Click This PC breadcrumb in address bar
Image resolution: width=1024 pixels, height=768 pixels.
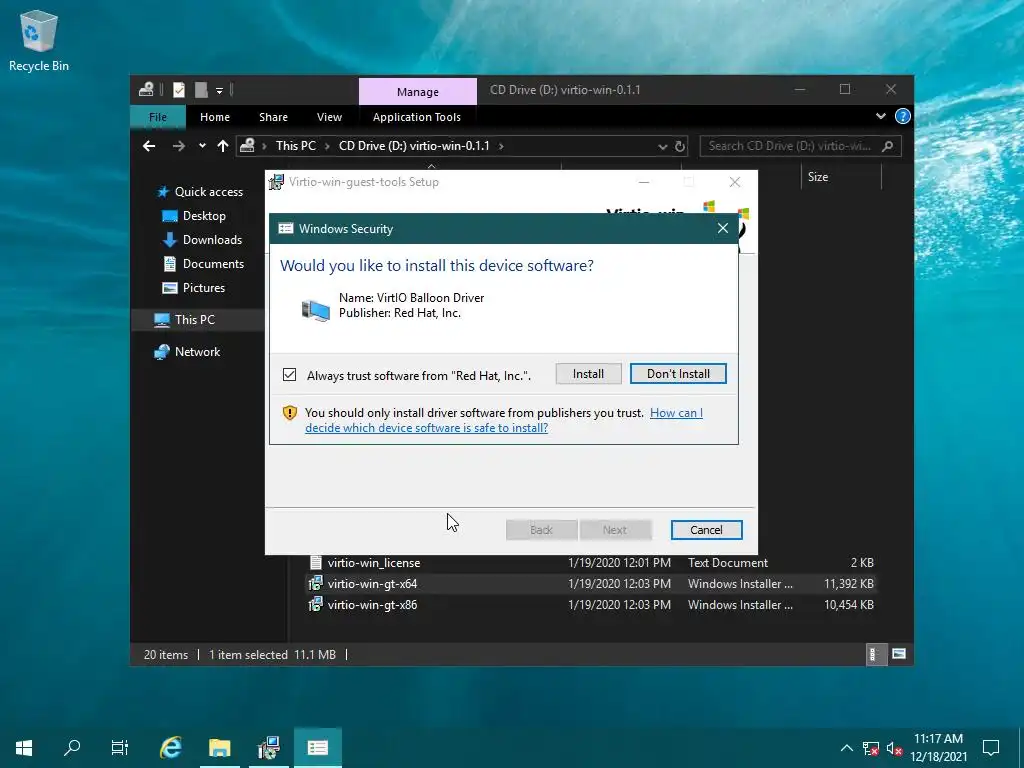click(x=295, y=146)
